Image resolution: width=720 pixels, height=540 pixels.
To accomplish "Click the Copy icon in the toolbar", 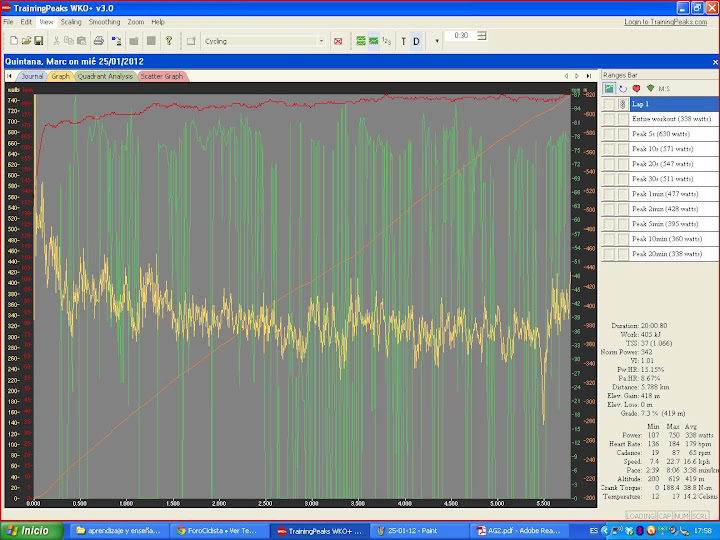I will [69, 41].
